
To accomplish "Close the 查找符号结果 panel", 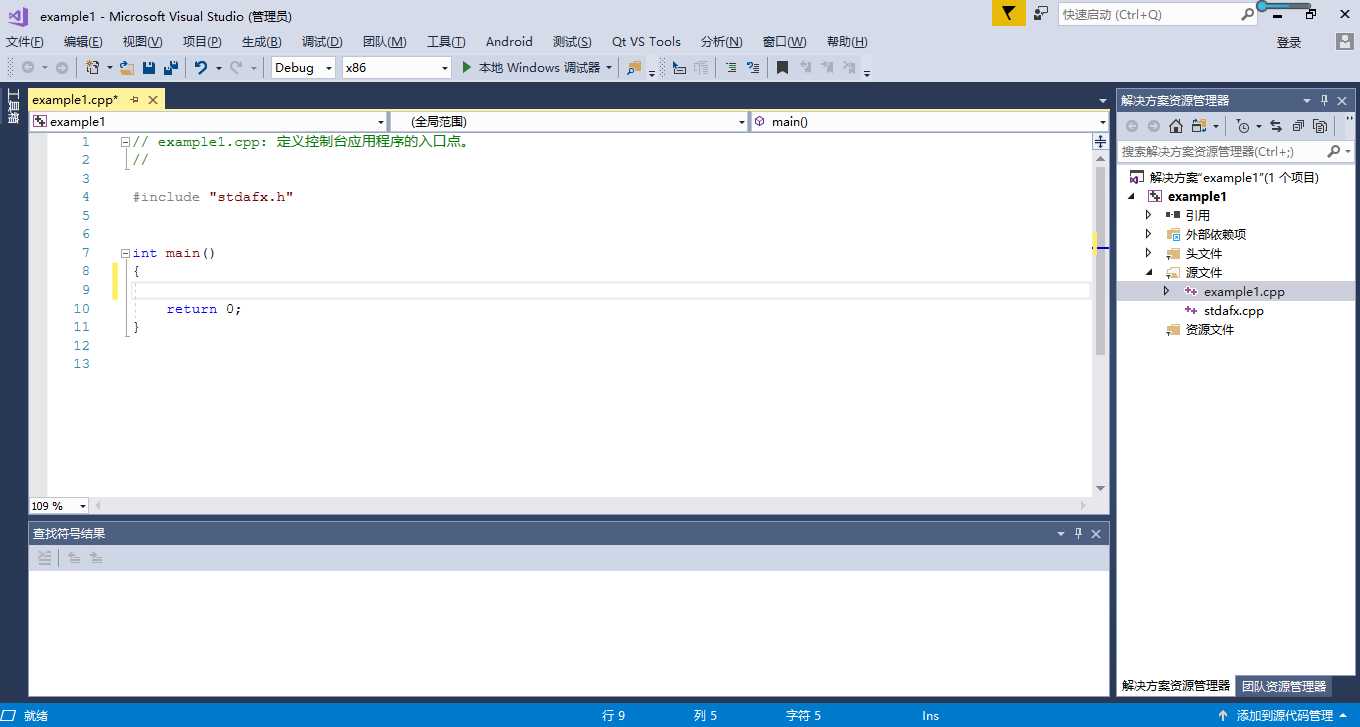I will click(x=1096, y=534).
